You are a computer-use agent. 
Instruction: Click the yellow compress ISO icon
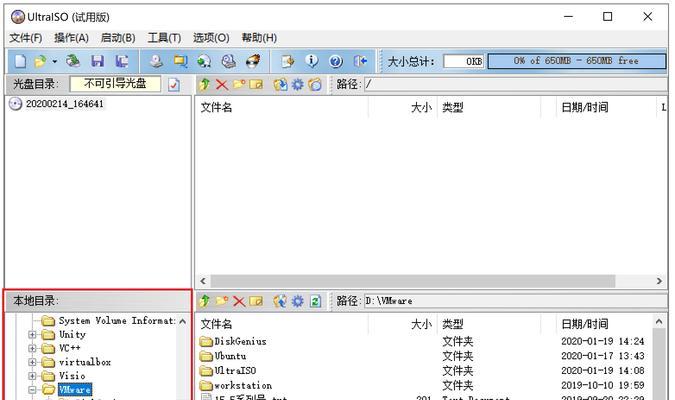[x=180, y=61]
